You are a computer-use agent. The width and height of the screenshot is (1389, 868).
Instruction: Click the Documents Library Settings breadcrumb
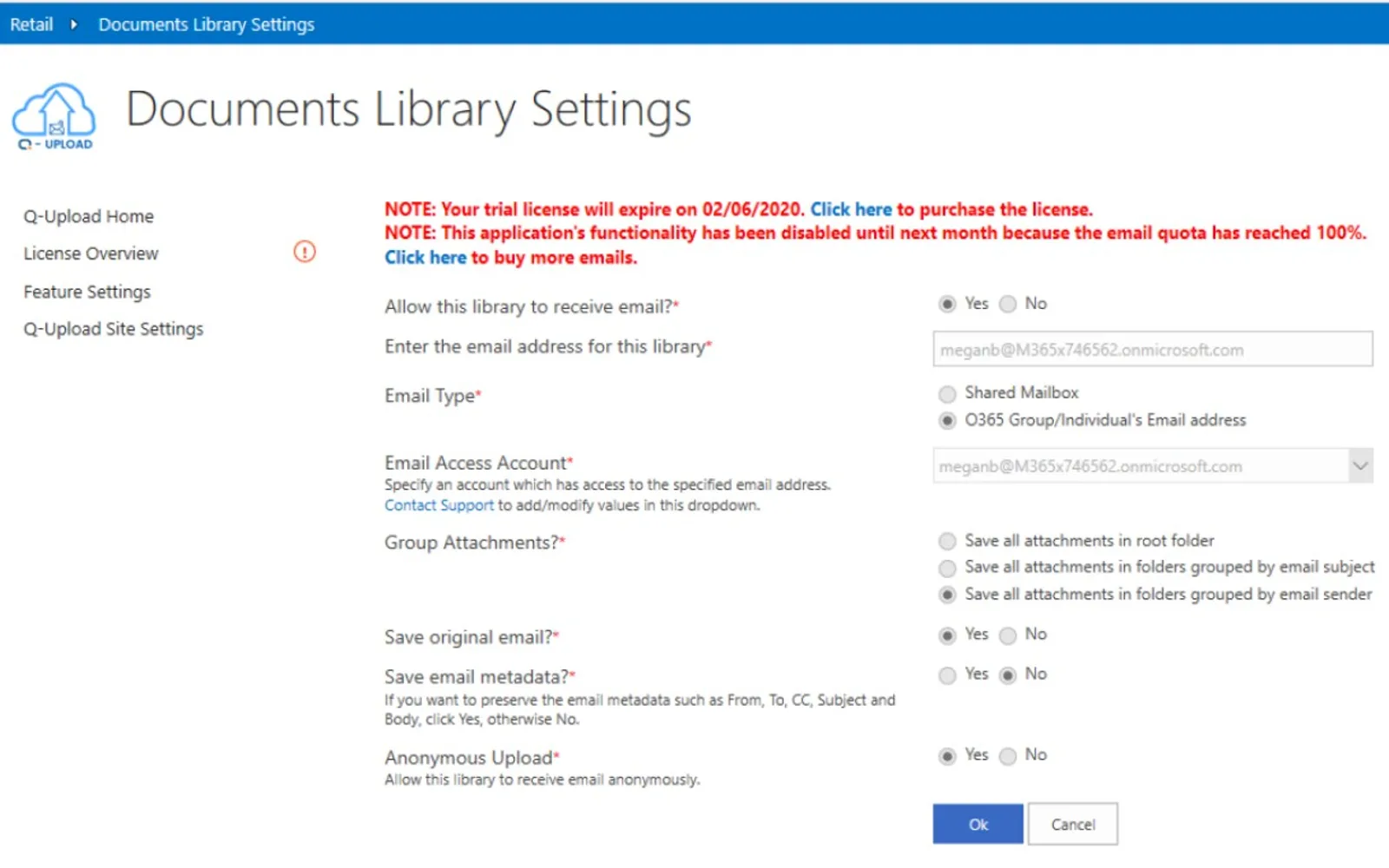point(207,24)
